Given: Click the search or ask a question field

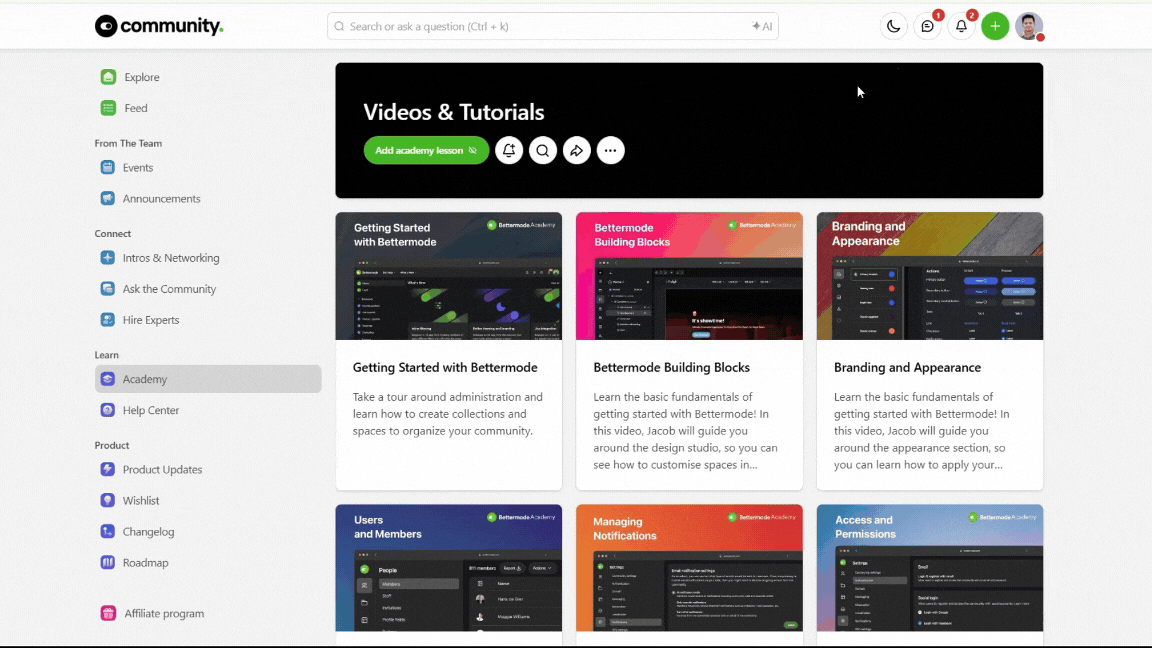Looking at the screenshot, I should click(x=540, y=27).
